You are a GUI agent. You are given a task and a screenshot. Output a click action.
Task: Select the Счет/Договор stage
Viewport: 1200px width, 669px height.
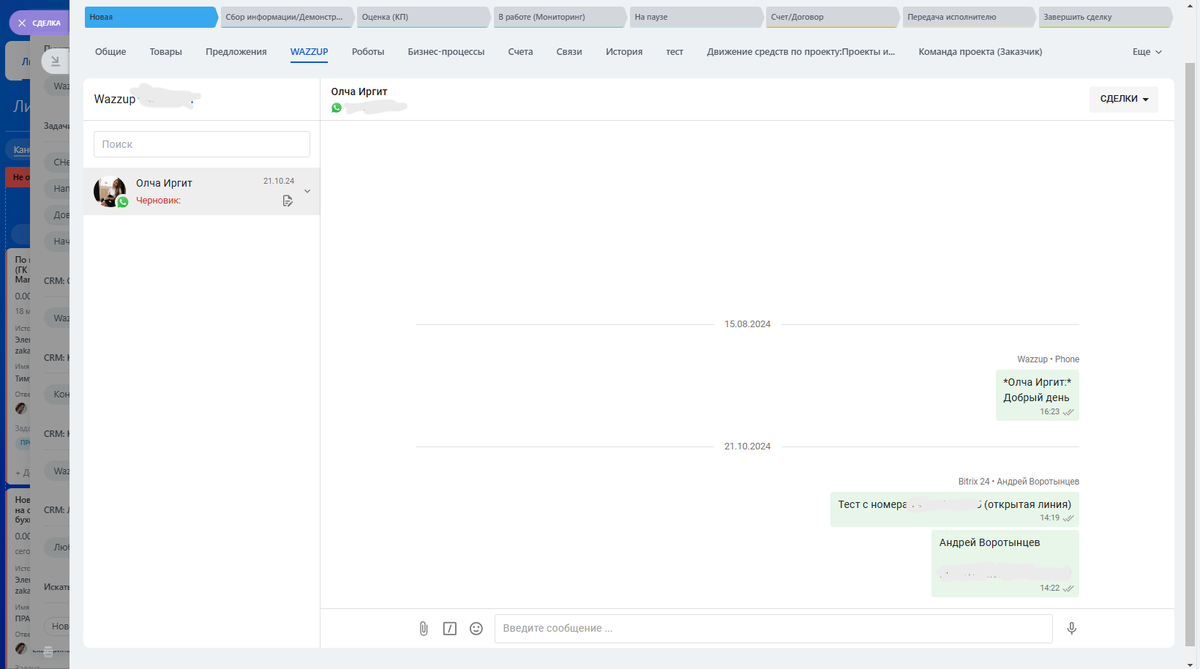[x=832, y=17]
